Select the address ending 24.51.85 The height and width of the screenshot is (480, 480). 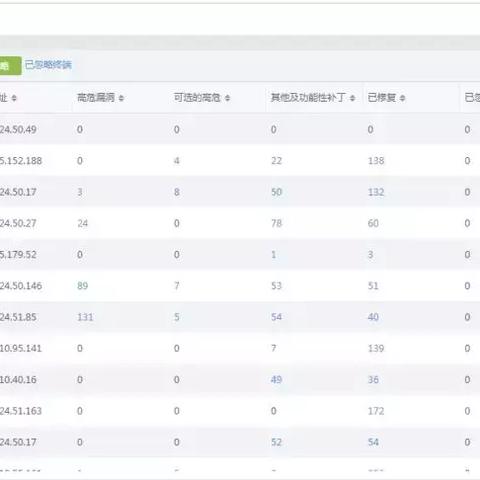18,317
